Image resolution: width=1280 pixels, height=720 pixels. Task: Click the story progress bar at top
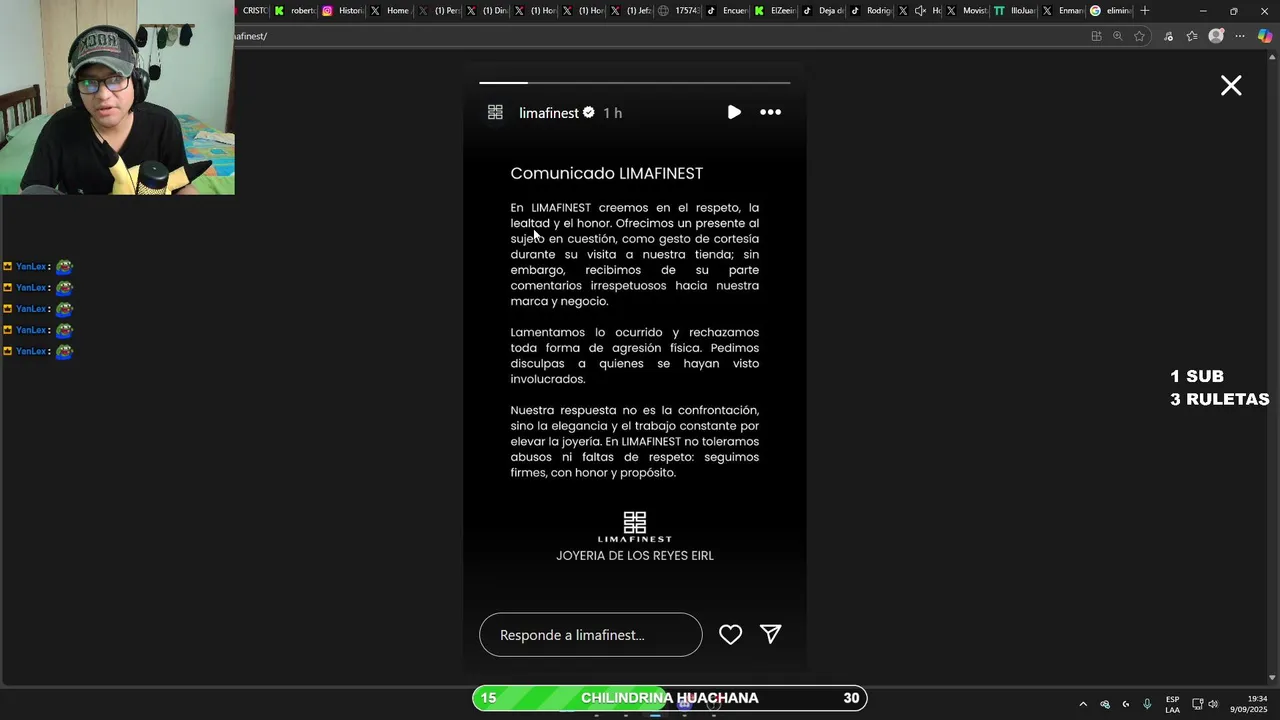tap(634, 83)
